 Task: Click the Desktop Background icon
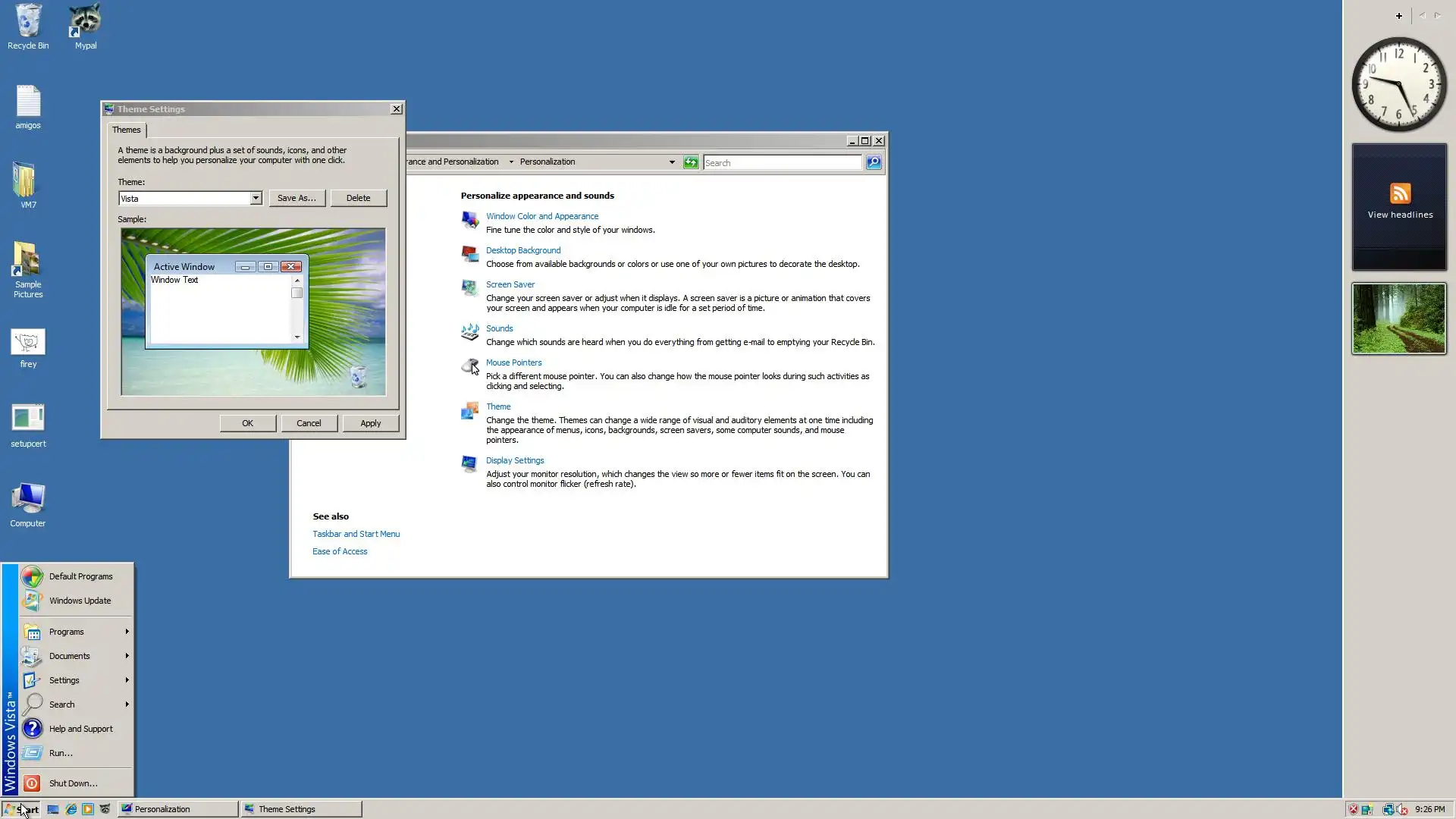point(469,254)
